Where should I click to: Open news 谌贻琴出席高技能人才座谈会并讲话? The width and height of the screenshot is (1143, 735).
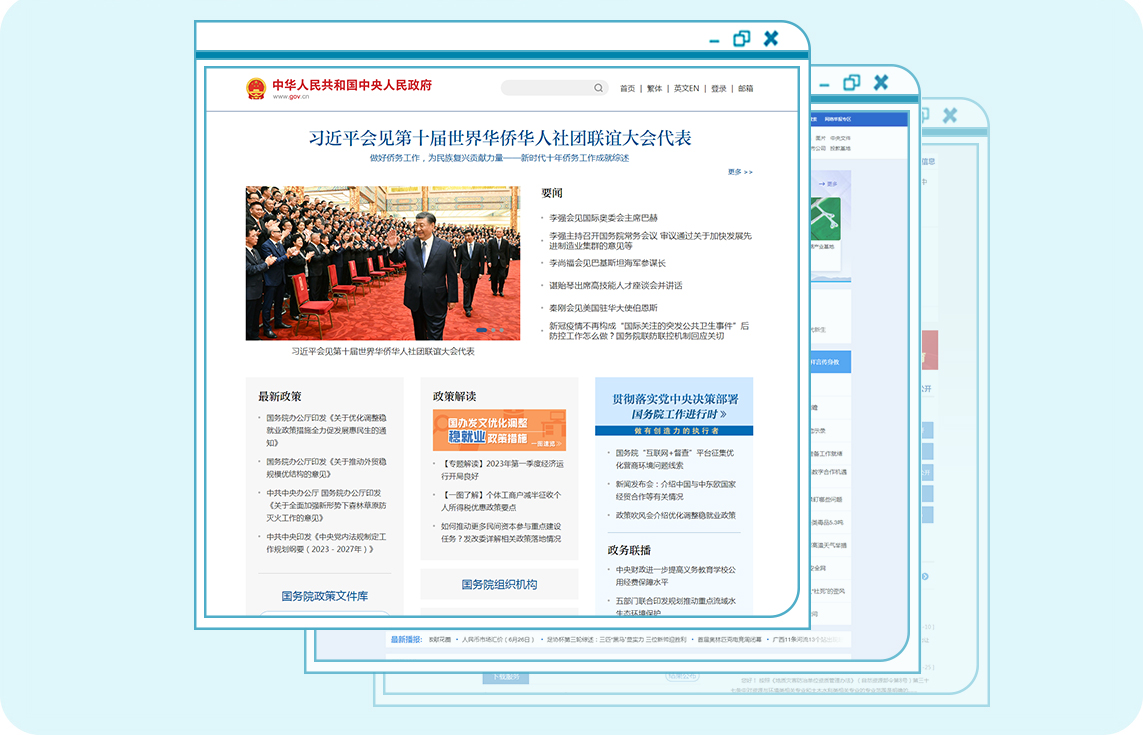[616, 286]
